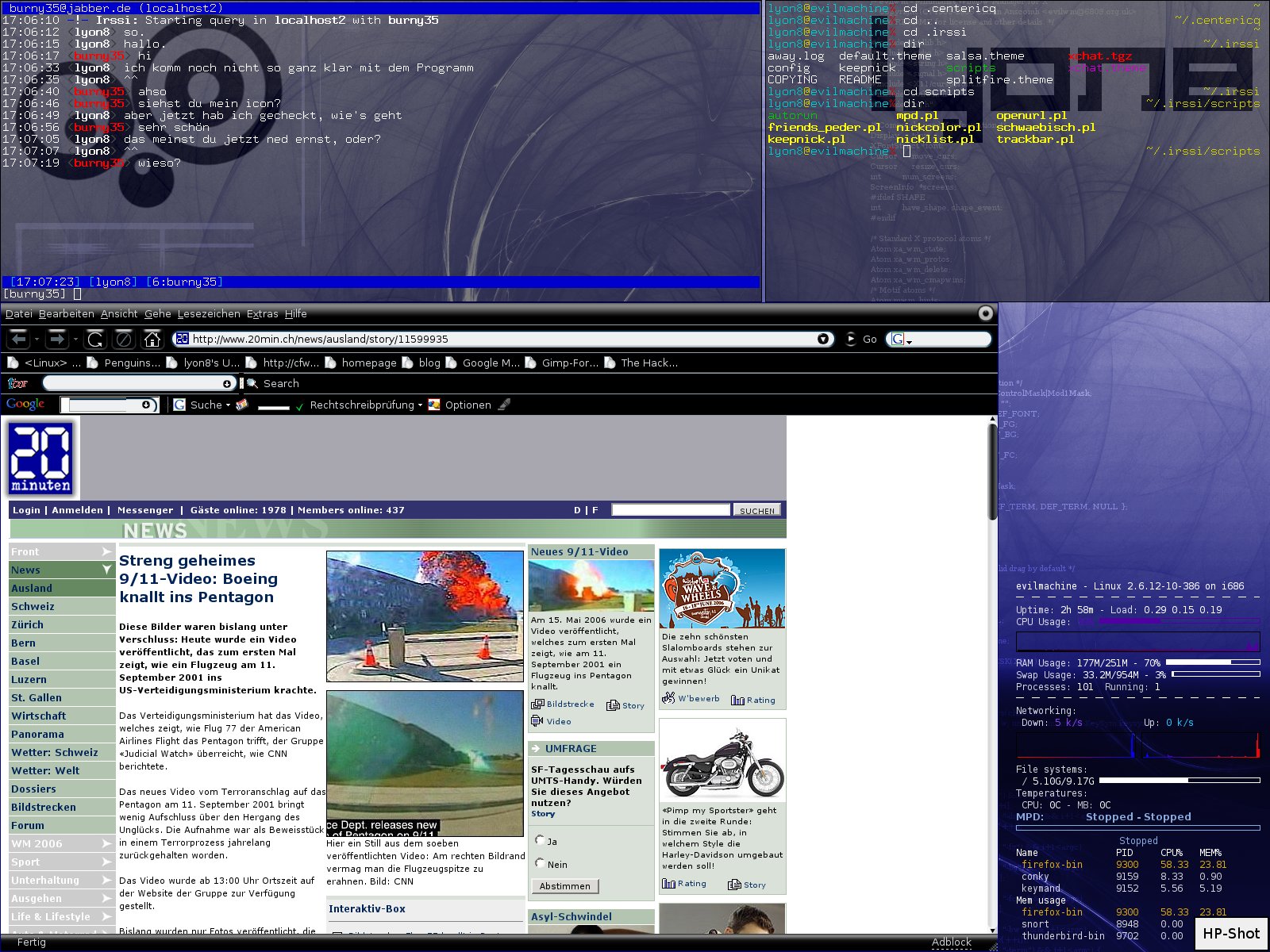This screenshot has height=952, width=1270.
Task: Click the forward navigation arrow
Action: tap(56, 340)
